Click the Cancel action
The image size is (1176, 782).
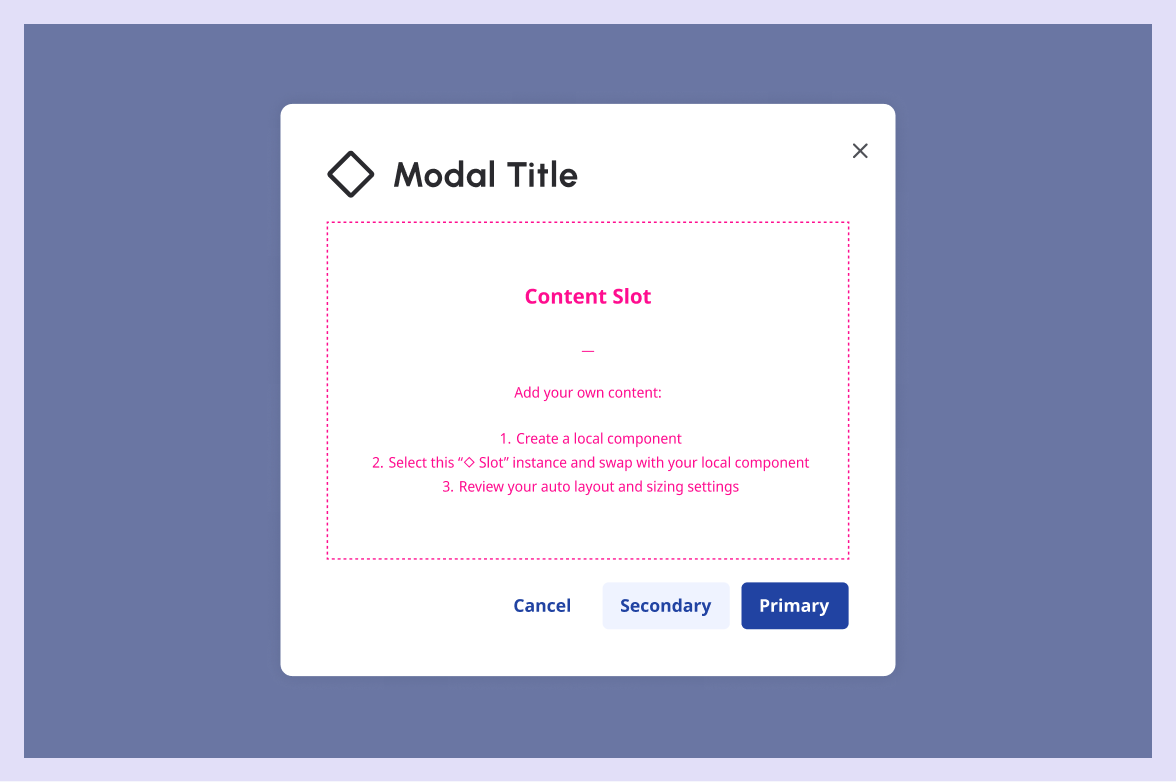541,605
